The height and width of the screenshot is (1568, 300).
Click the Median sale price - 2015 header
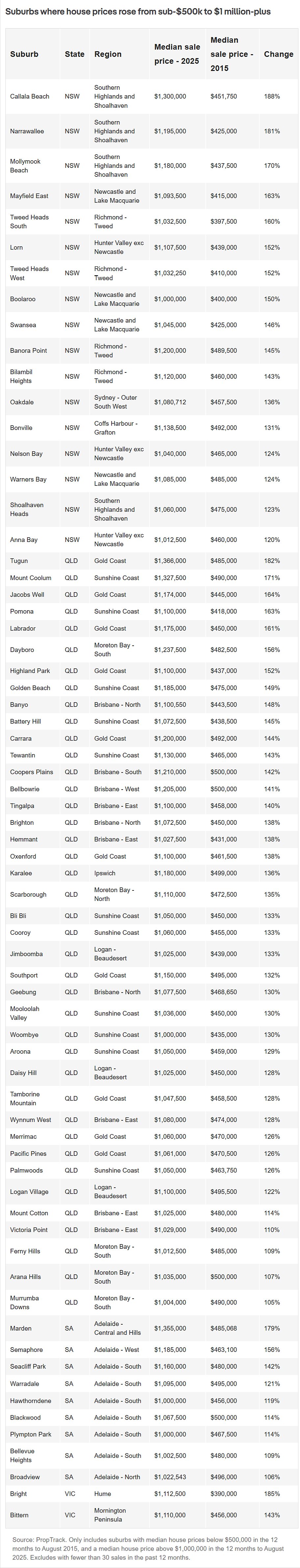coord(232,54)
